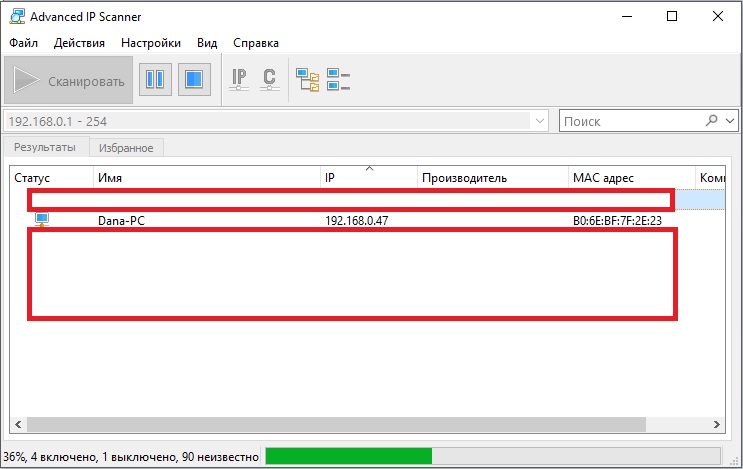Image resolution: width=743 pixels, height=469 pixels.
Task: Open the Действия menu
Action: pyautogui.click(x=79, y=43)
